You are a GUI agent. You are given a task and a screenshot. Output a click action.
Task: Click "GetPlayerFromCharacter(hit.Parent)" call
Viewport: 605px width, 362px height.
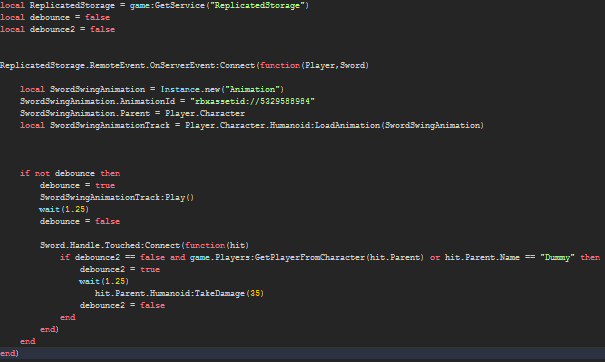pyautogui.click(x=339, y=257)
